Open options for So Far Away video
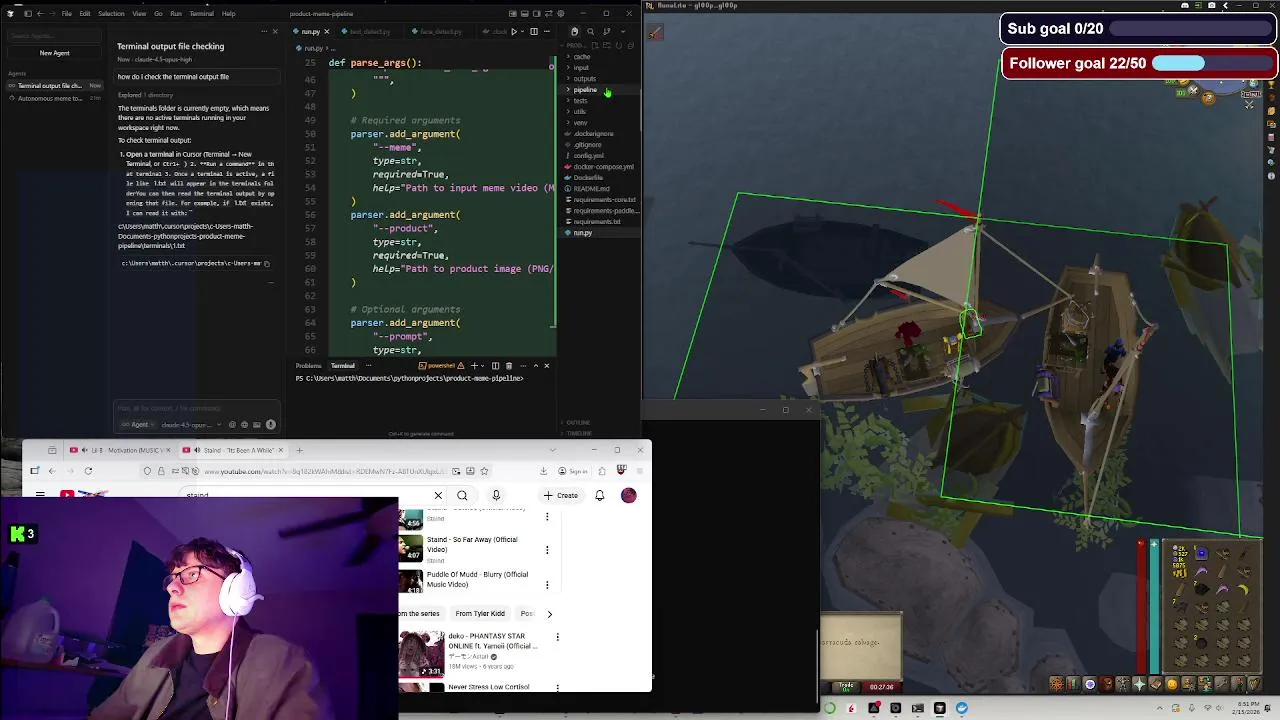Viewport: 1280px width, 720px height. tap(547, 549)
